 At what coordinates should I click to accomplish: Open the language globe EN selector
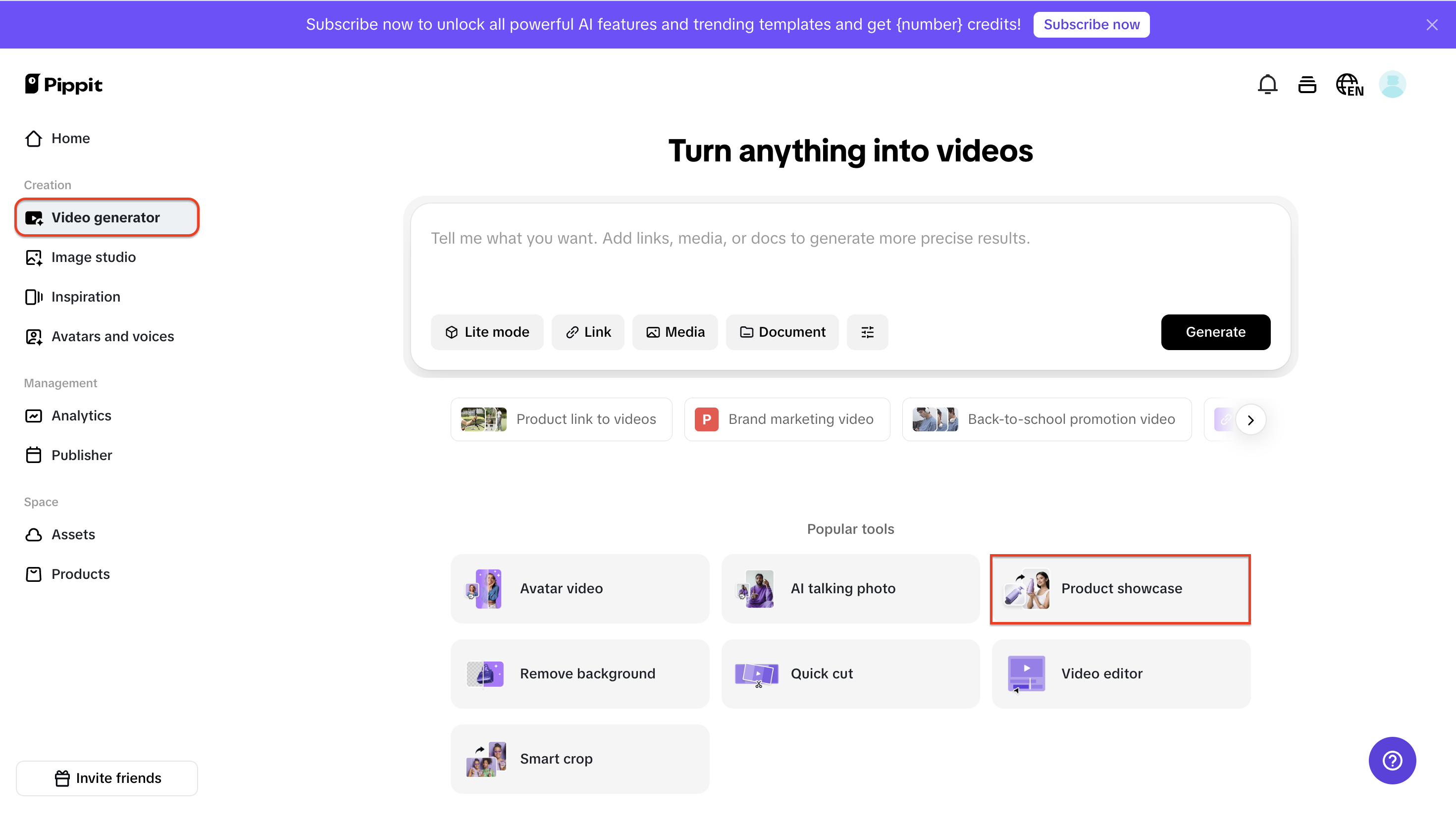[1349, 85]
